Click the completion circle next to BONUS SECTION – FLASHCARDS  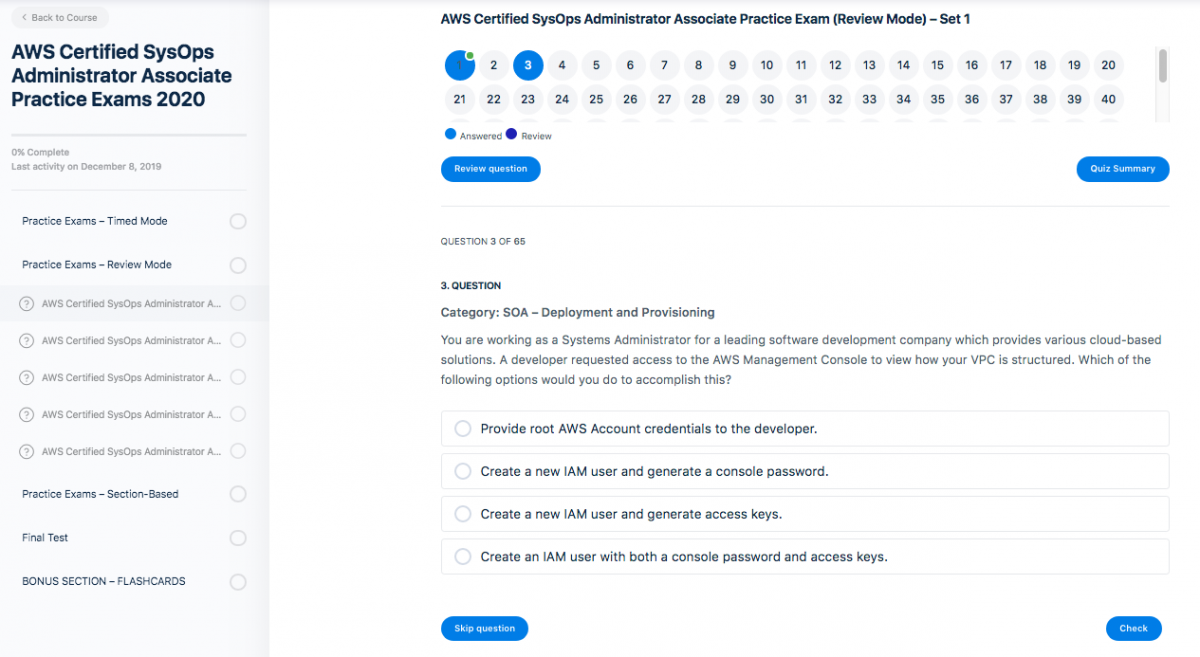click(x=238, y=581)
